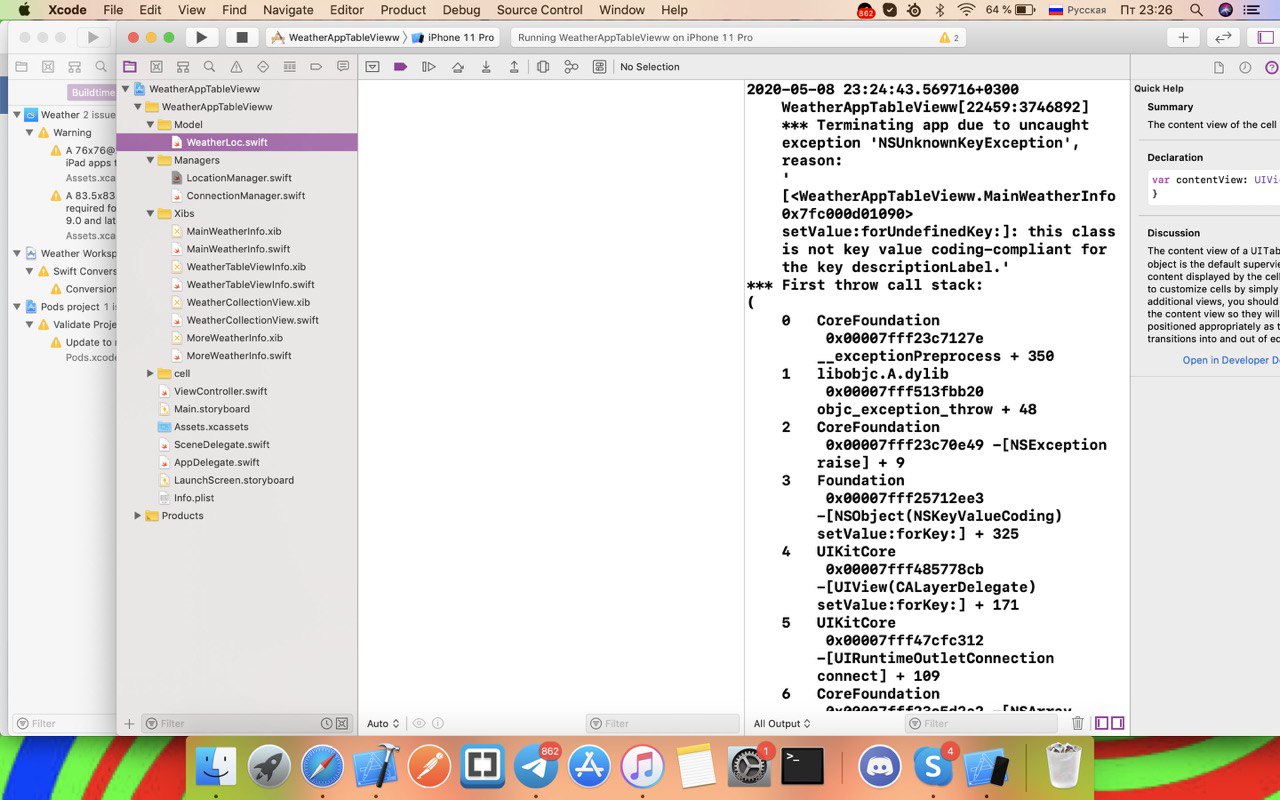The height and width of the screenshot is (800, 1280).
Task: Open the Open in Developer Documentation link
Action: (1231, 360)
